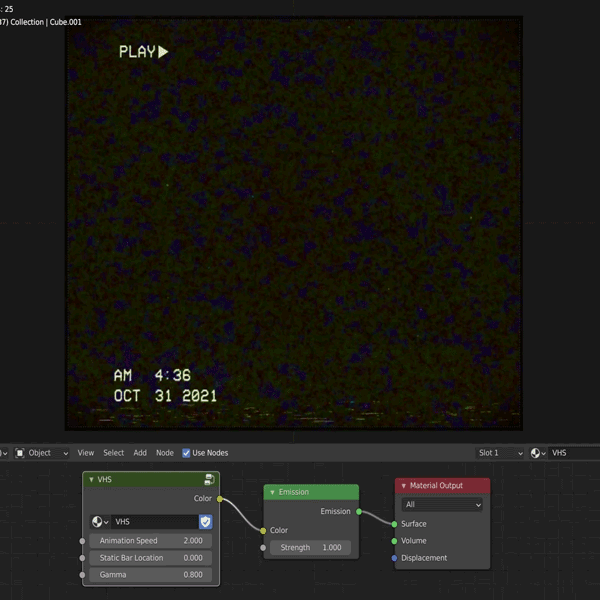600x600 pixels.
Task: Toggle the fake user shield on the VHS group
Action: [x=205, y=522]
